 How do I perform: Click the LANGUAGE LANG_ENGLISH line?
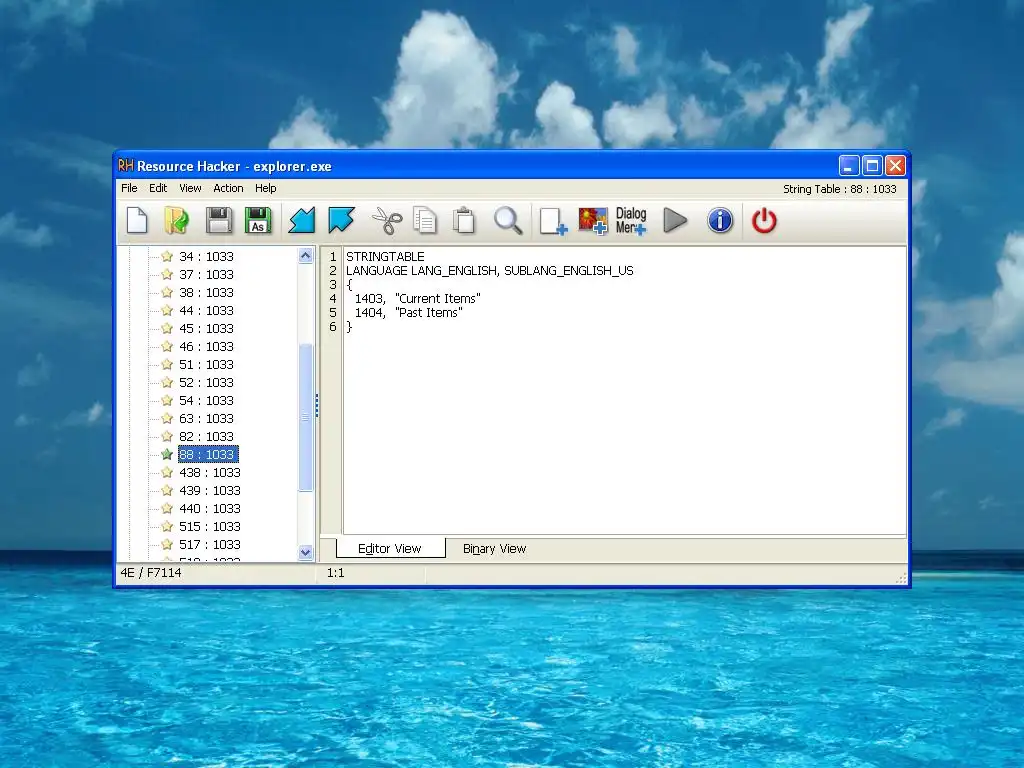click(x=490, y=270)
